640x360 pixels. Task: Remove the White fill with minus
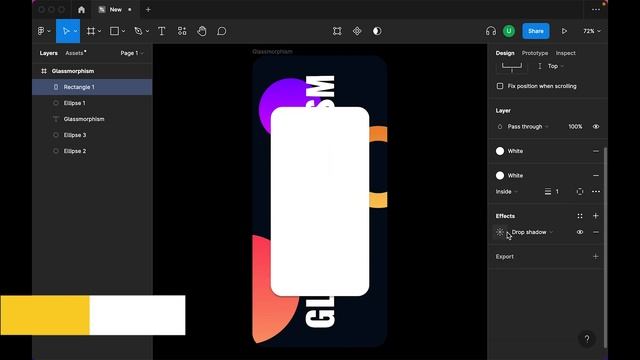coord(596,151)
